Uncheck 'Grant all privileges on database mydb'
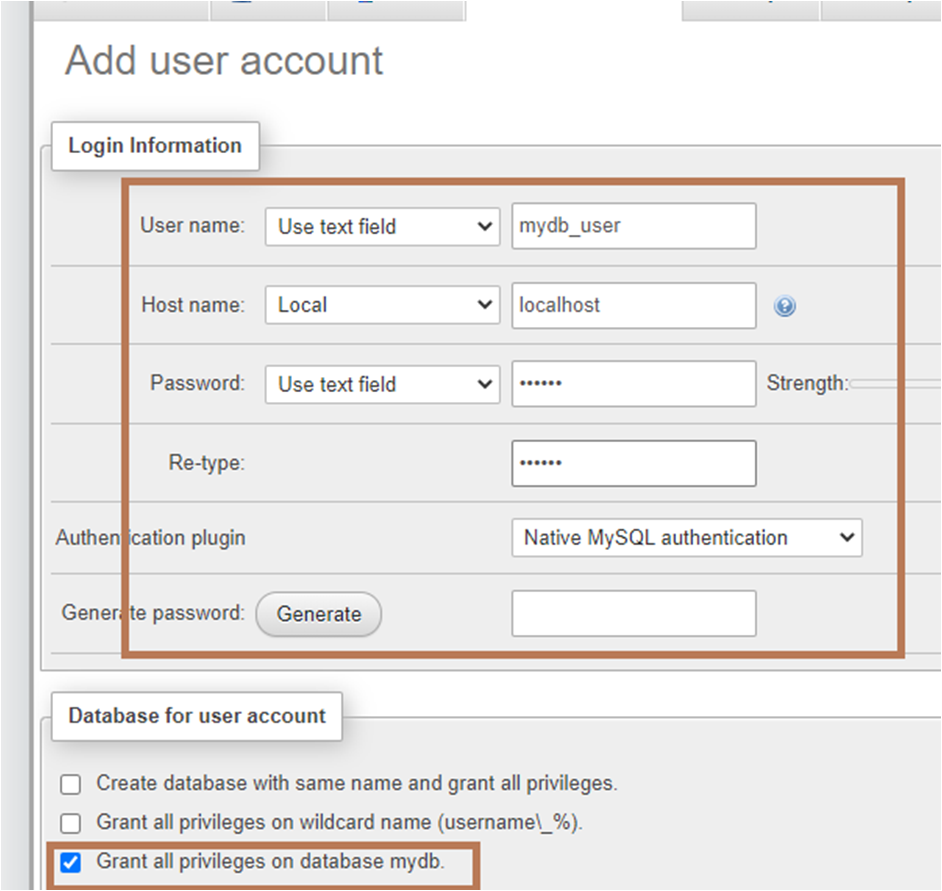This screenshot has width=942, height=891. tap(71, 862)
